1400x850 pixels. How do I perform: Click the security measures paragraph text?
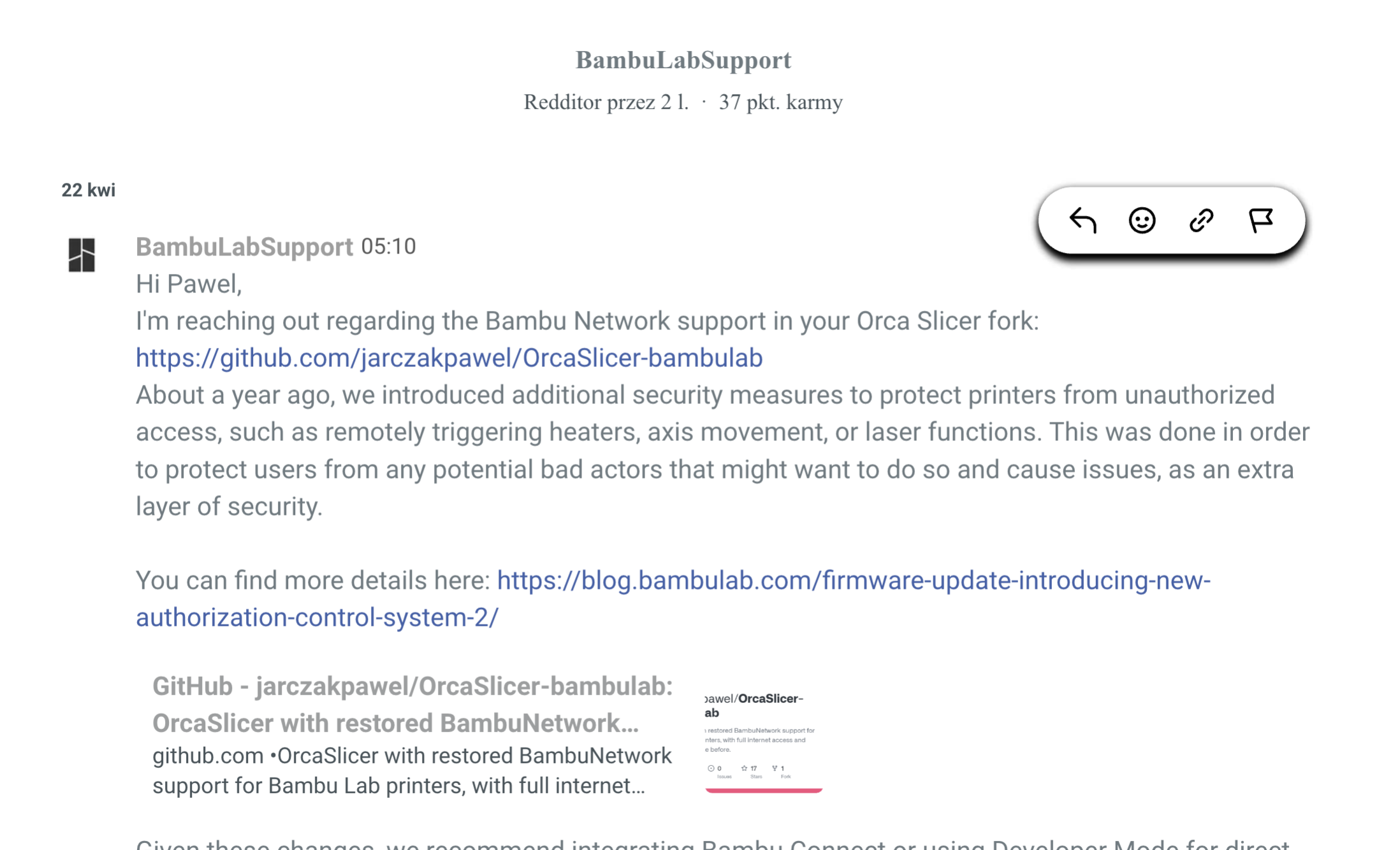(x=722, y=450)
